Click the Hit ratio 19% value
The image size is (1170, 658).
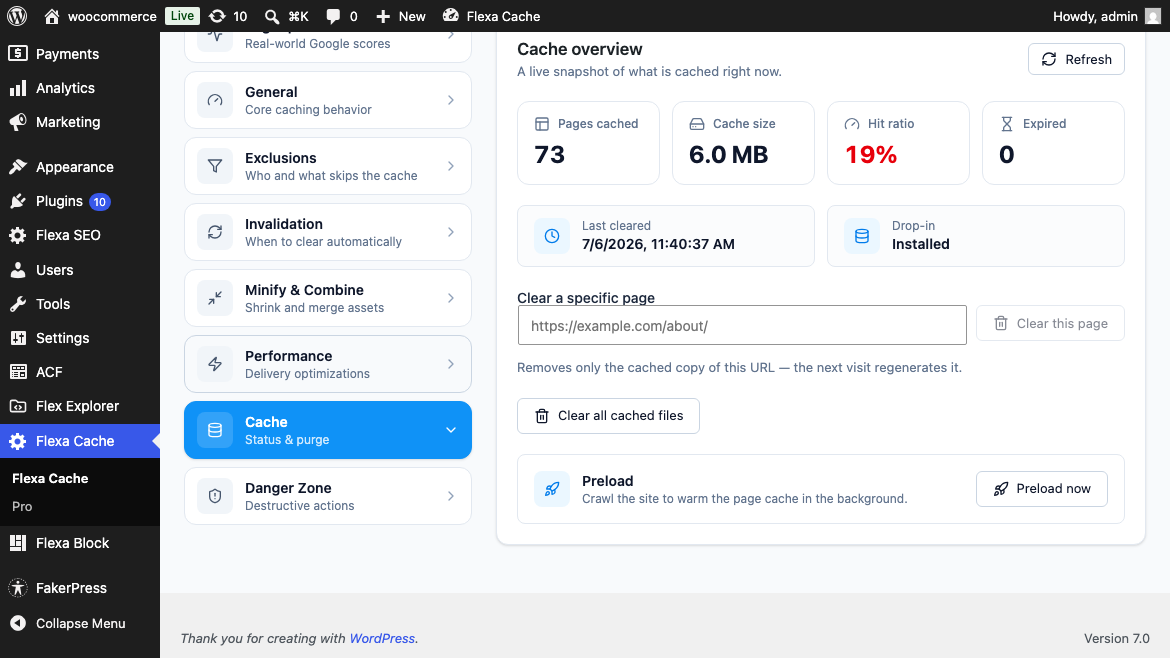tap(871, 154)
